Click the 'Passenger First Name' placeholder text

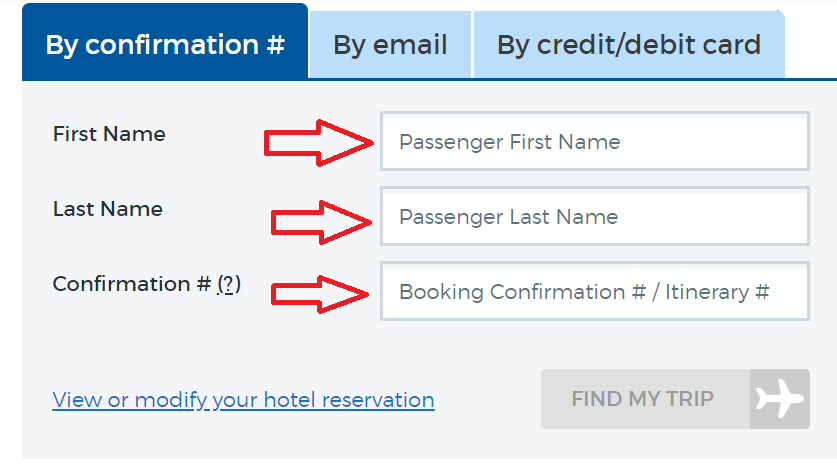tap(510, 143)
